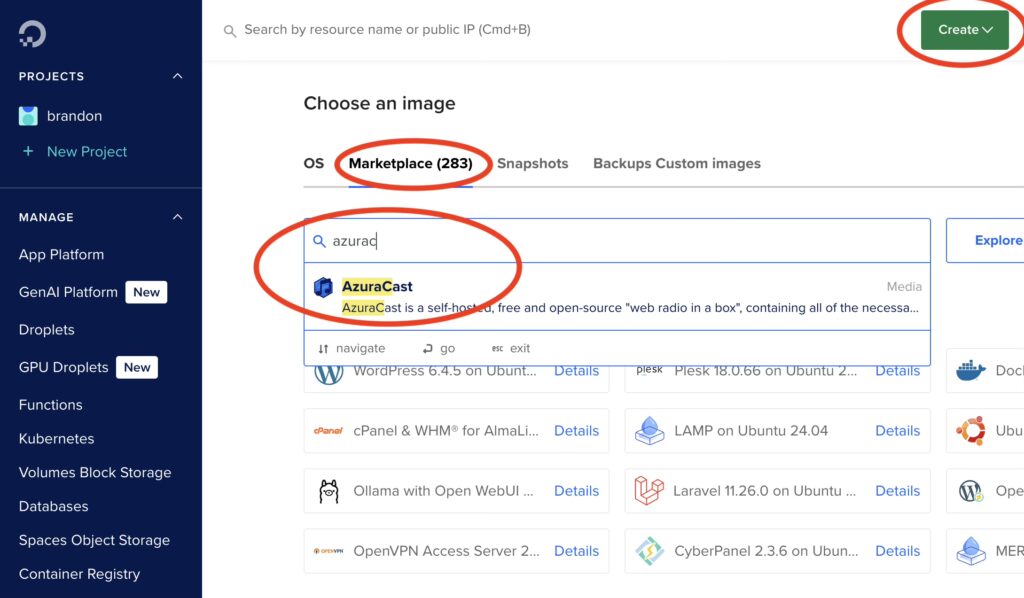The width and height of the screenshot is (1024, 598).
Task: Switch to the OS tab
Action: (x=313, y=164)
